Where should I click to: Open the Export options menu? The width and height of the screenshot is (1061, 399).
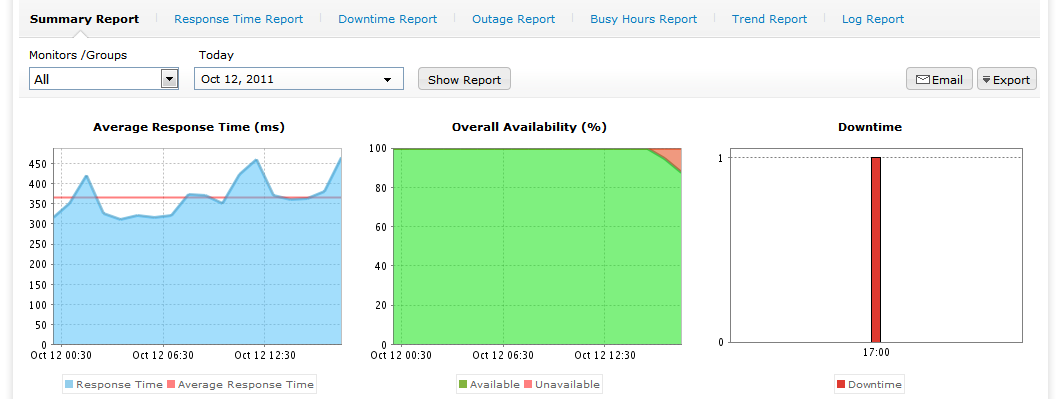click(1006, 79)
